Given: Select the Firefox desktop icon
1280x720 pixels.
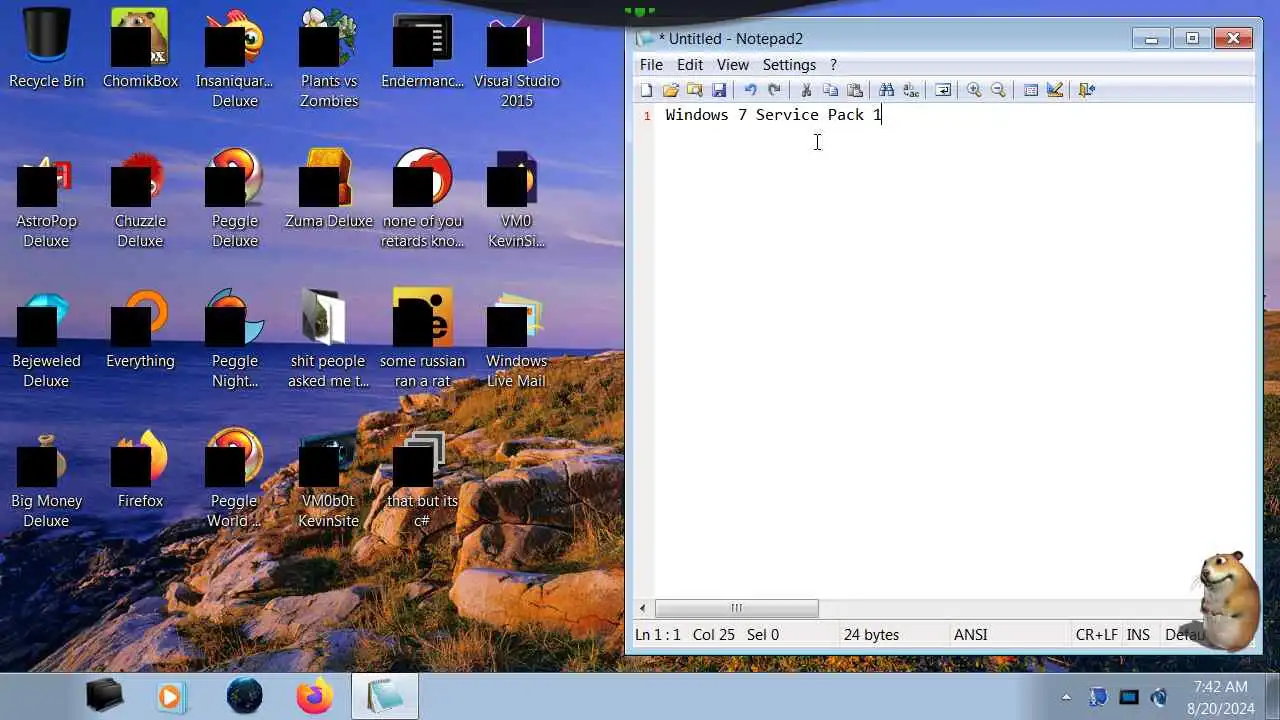Looking at the screenshot, I should click(x=140, y=470).
